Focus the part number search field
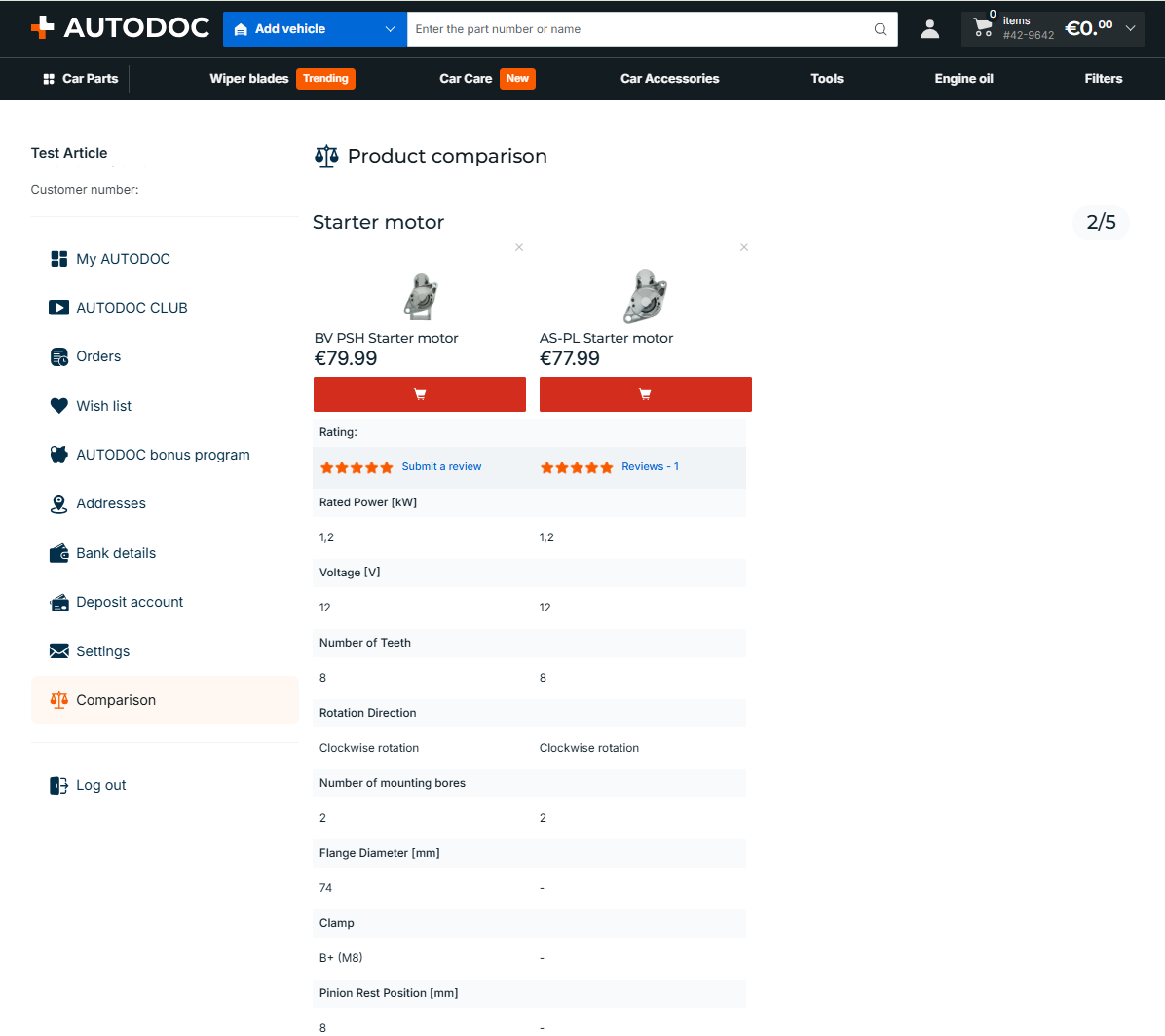Viewport: 1165px width, 1036px height. click(x=639, y=29)
